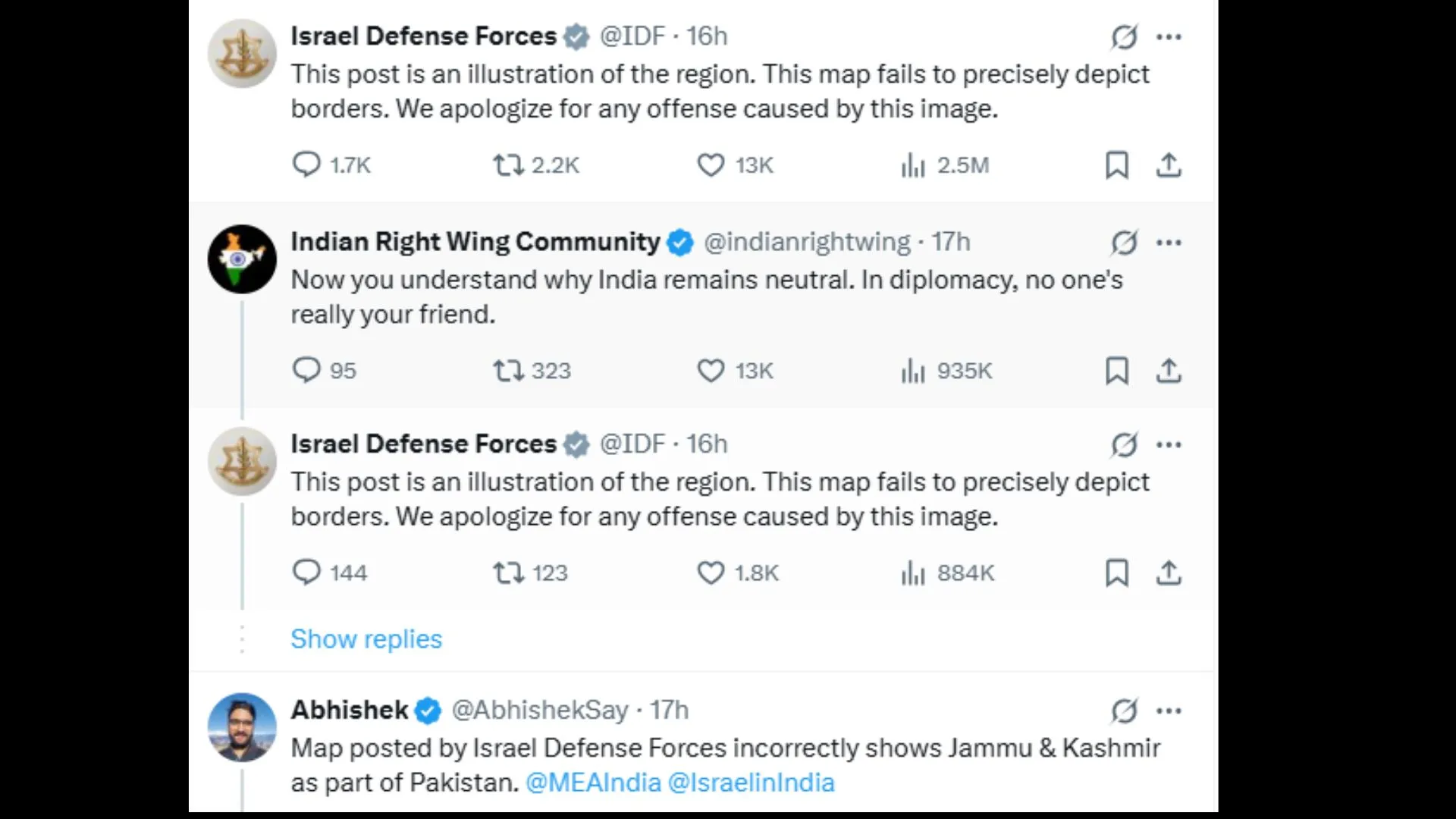Reply to the IDF post with 144 comments
The height and width of the screenshot is (819, 1456).
point(307,573)
